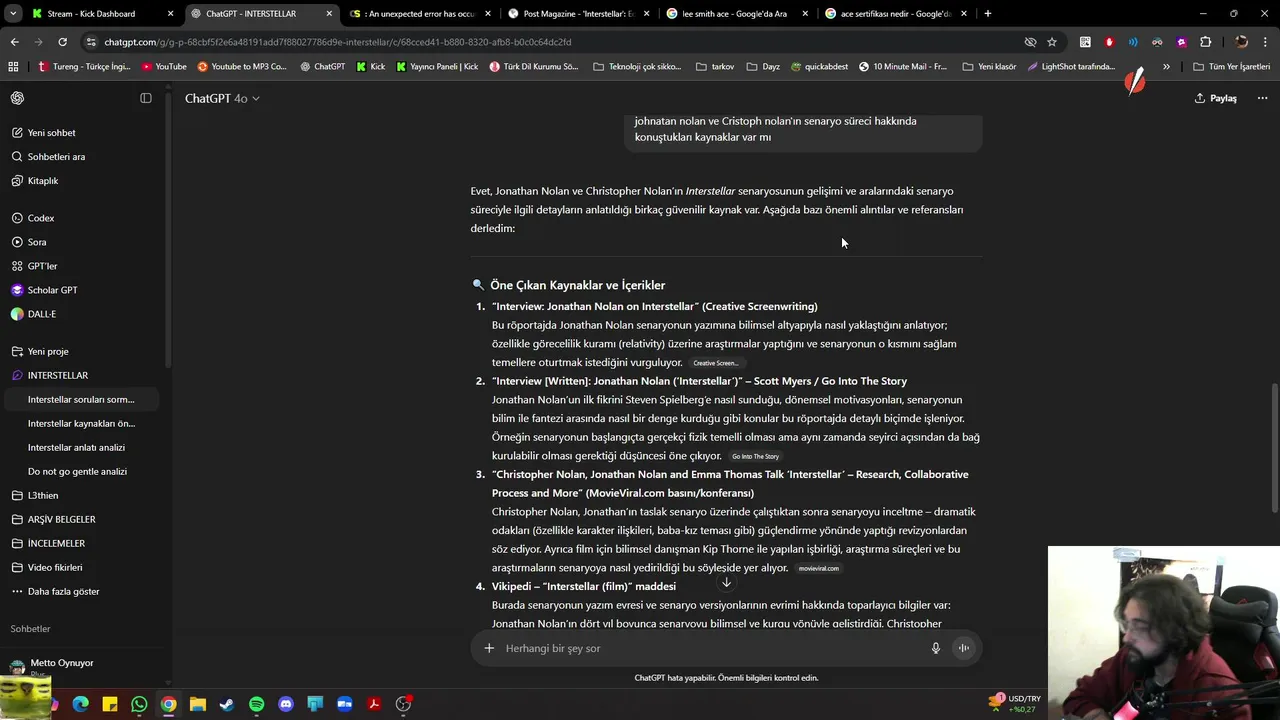Screen dimensions: 1280x720
Task: Open the tab search dropdown arrow
Action: coord(12,14)
